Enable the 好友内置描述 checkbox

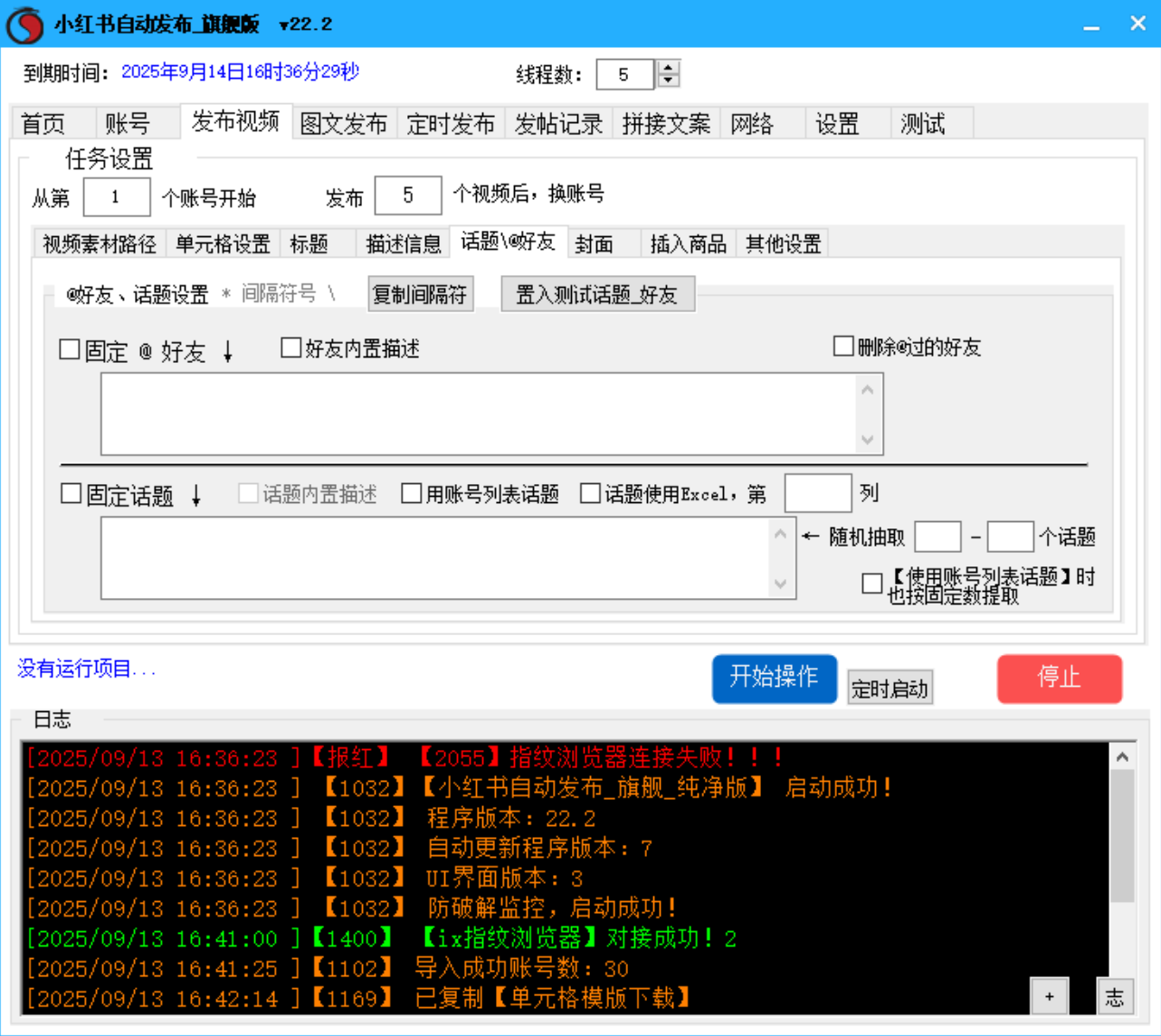tap(290, 347)
